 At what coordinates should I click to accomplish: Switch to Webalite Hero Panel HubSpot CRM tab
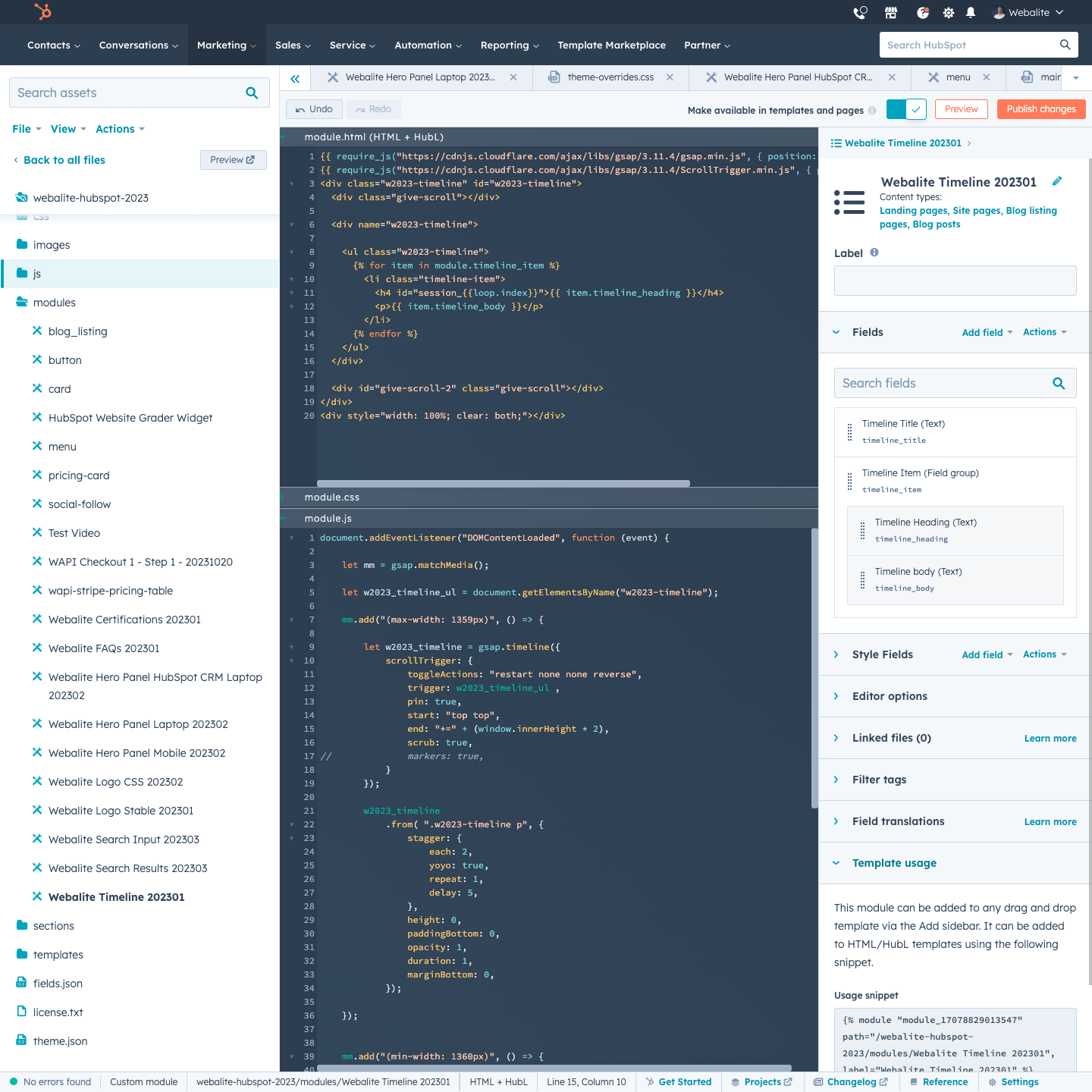point(798,77)
